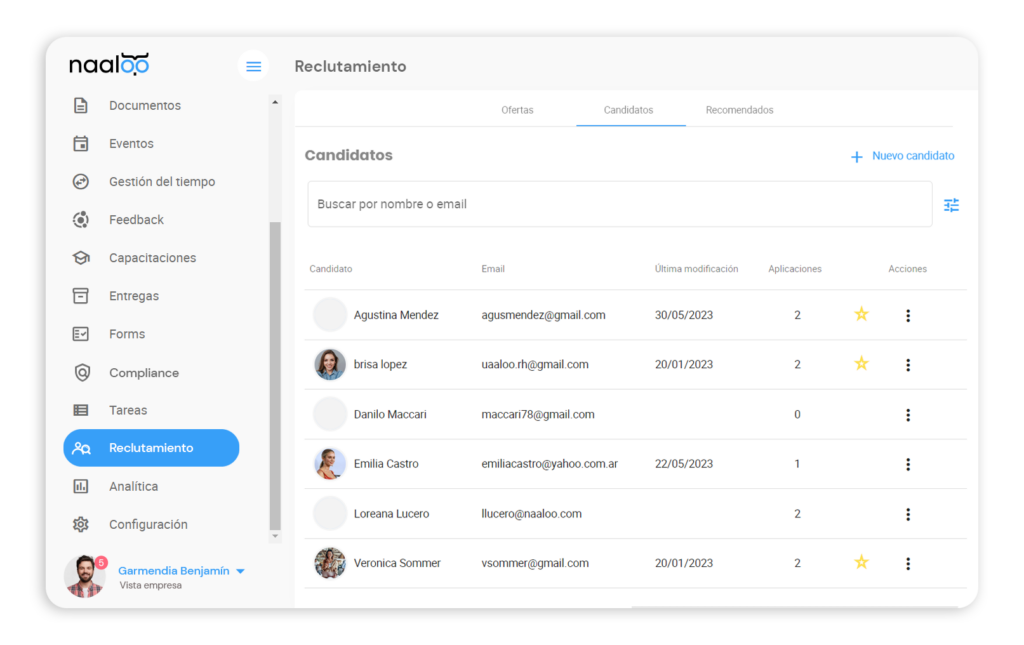Click sidebar scroll up arrow
This screenshot has height=645, width=1024.
[275, 102]
